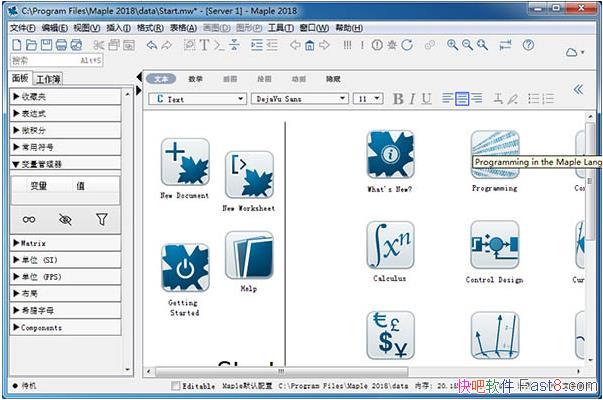Click the Calculus icon
Viewport: 603px width, 400px height.
pos(390,246)
